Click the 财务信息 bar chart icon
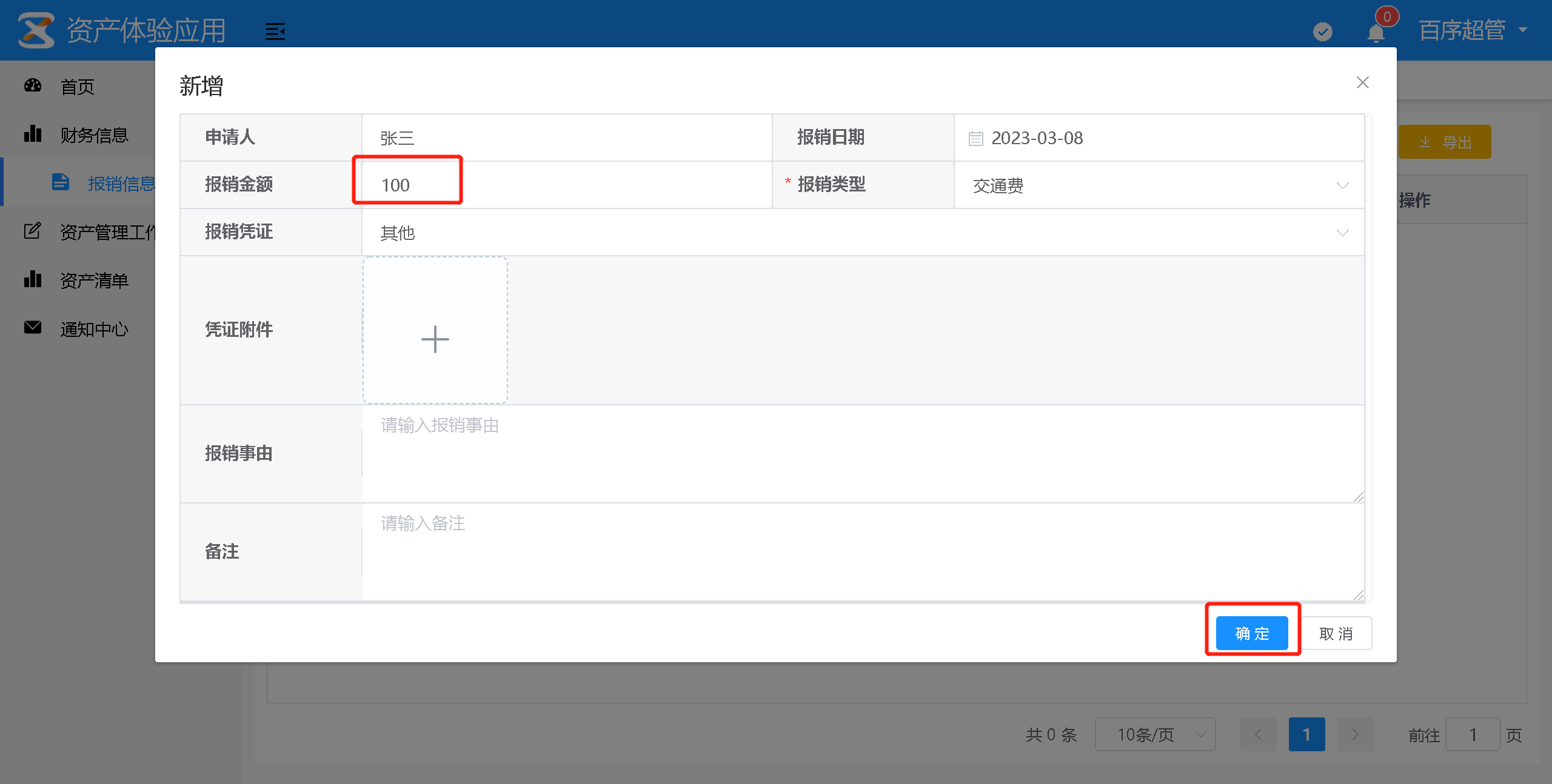Screen dimensions: 1552x784 point(33,134)
